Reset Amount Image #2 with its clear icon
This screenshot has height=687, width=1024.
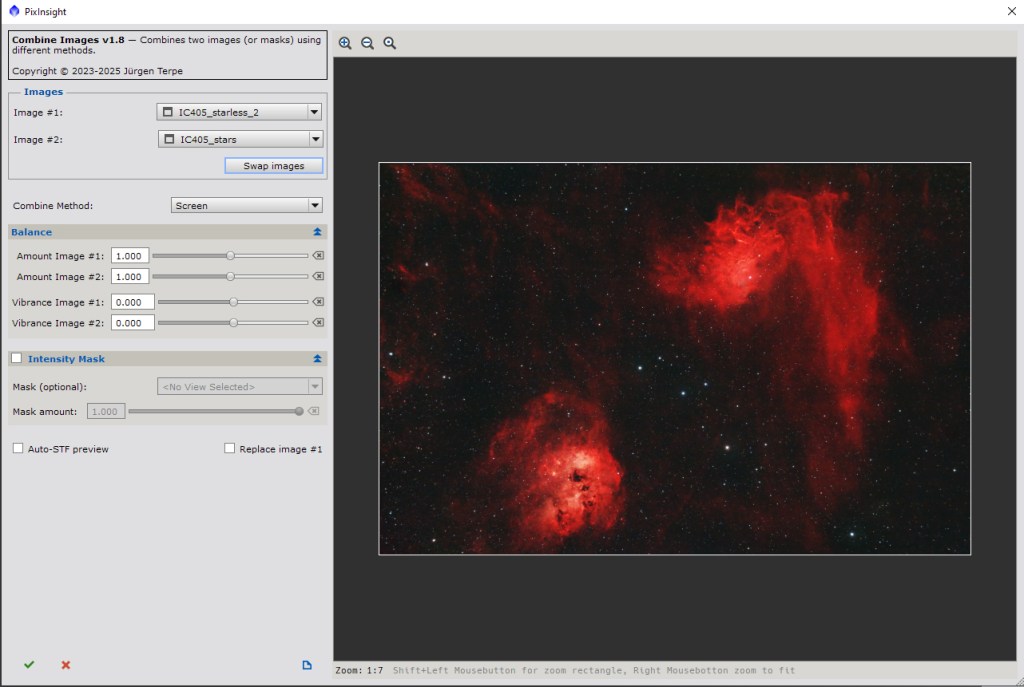[318, 276]
